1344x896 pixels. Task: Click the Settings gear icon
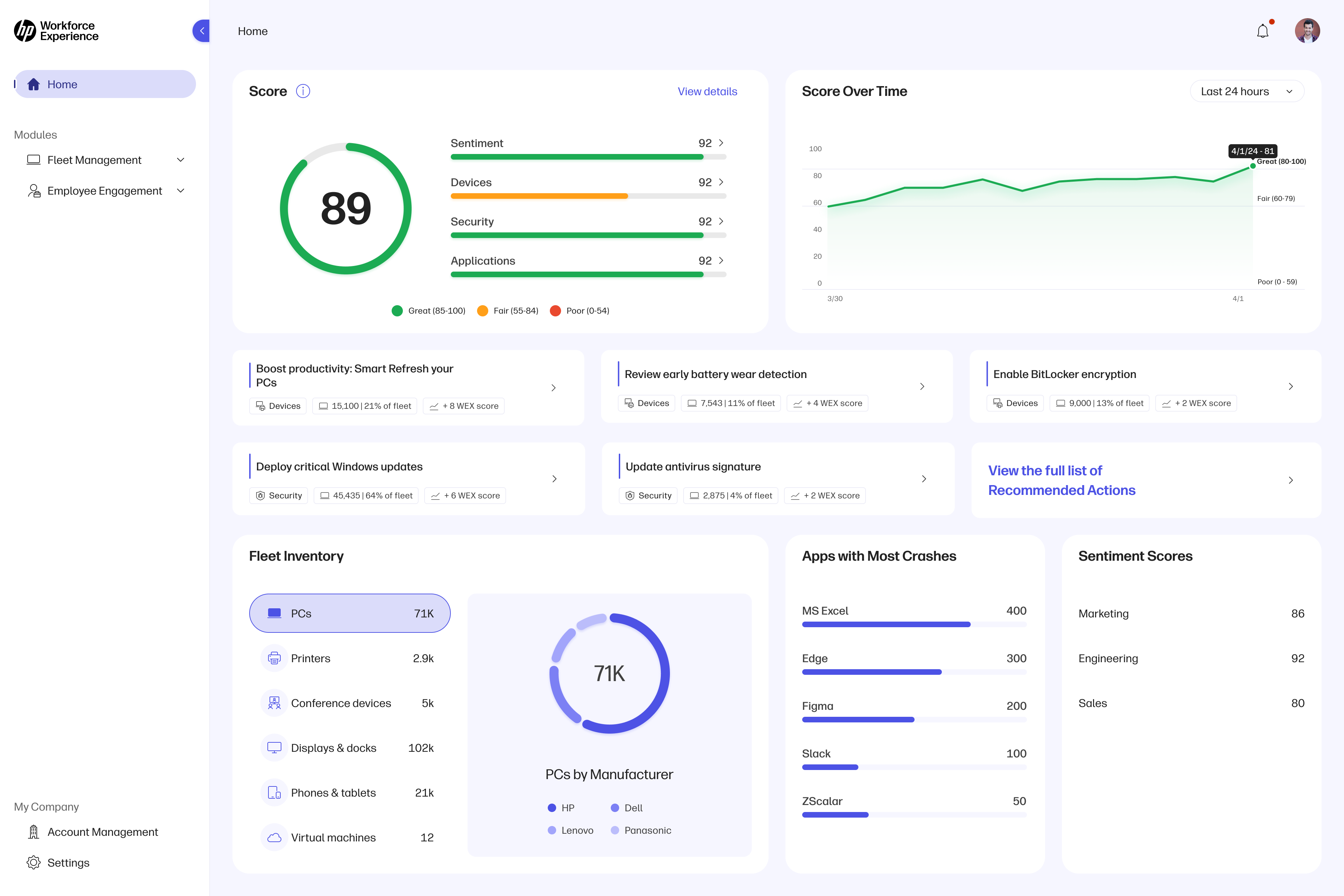point(34,863)
